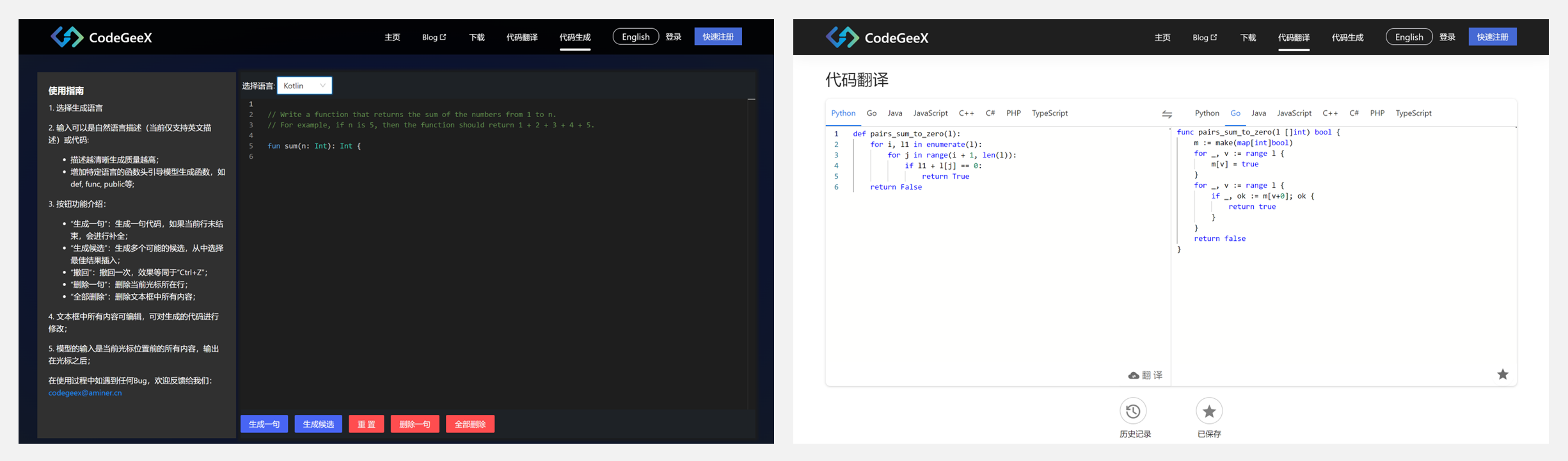Open Kotlin language dropdown
The height and width of the screenshot is (461, 1568).
(305, 85)
